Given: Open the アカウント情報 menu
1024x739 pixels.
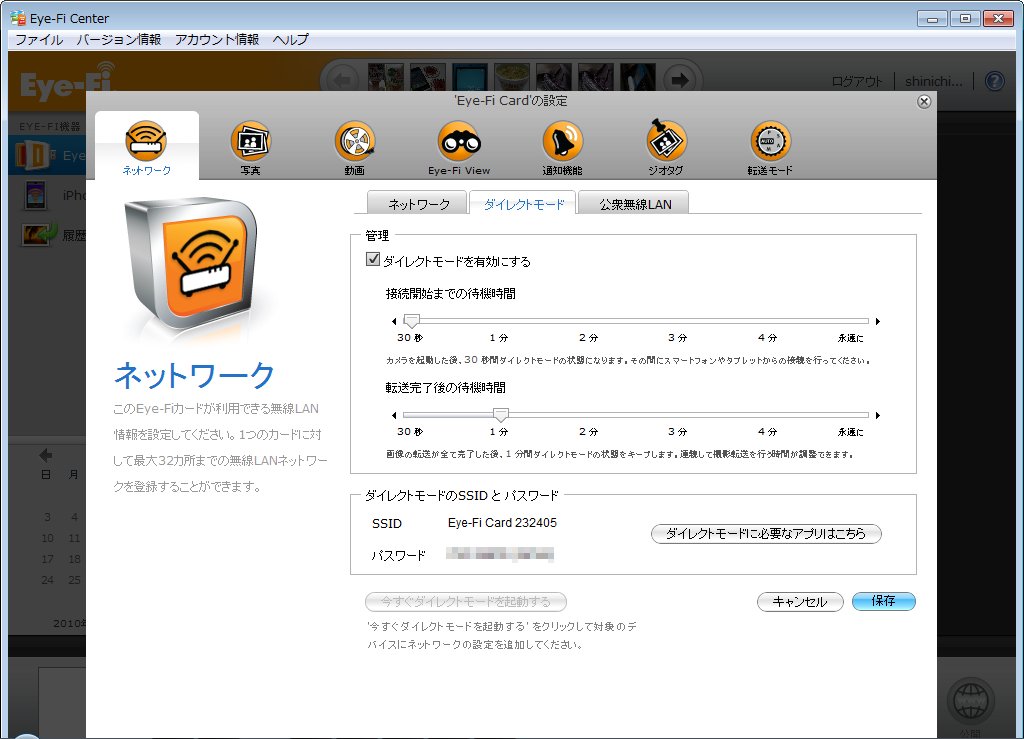Looking at the screenshot, I should [x=217, y=40].
